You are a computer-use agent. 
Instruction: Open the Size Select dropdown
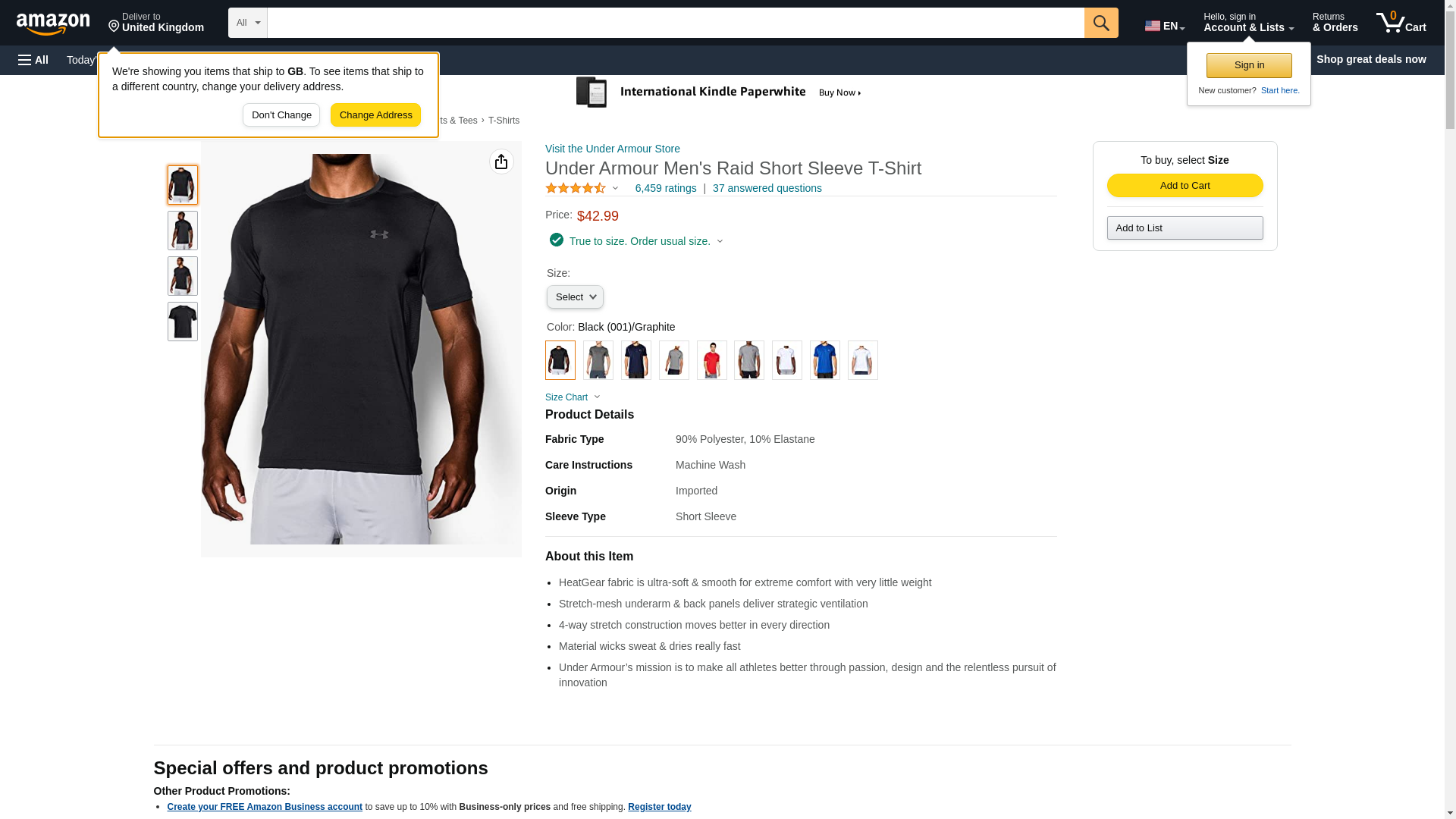(575, 297)
